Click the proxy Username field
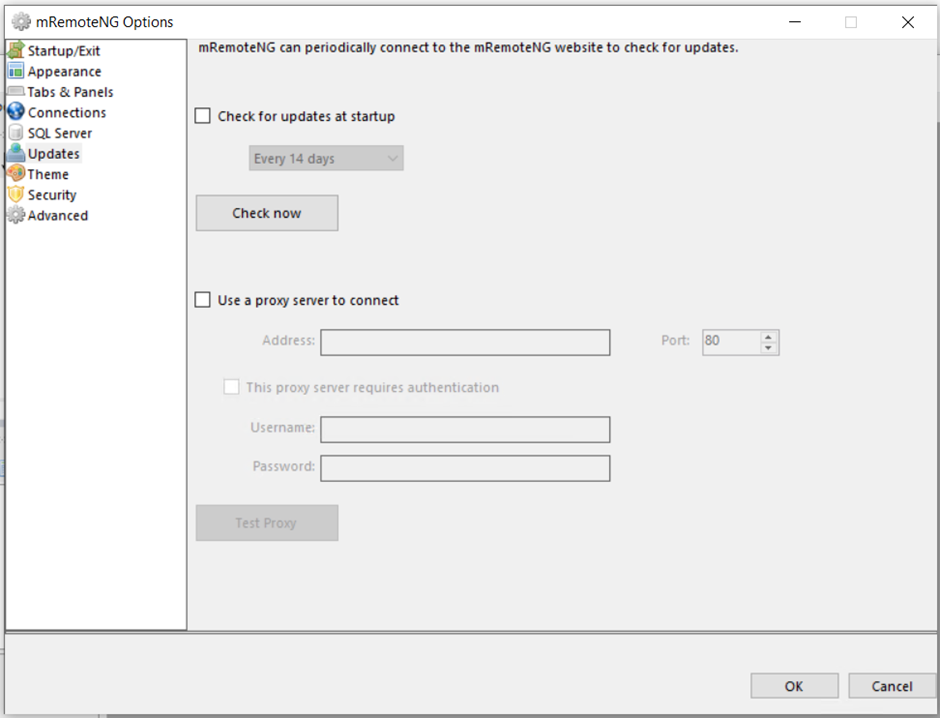Viewport: 940px width, 718px height. pyautogui.click(x=465, y=430)
